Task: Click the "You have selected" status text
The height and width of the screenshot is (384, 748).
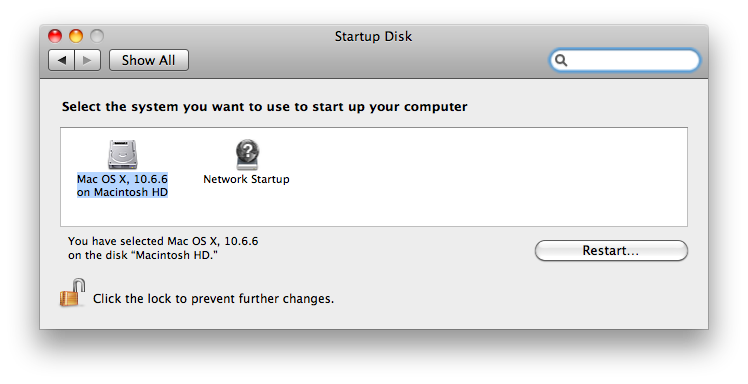Action: (163, 248)
